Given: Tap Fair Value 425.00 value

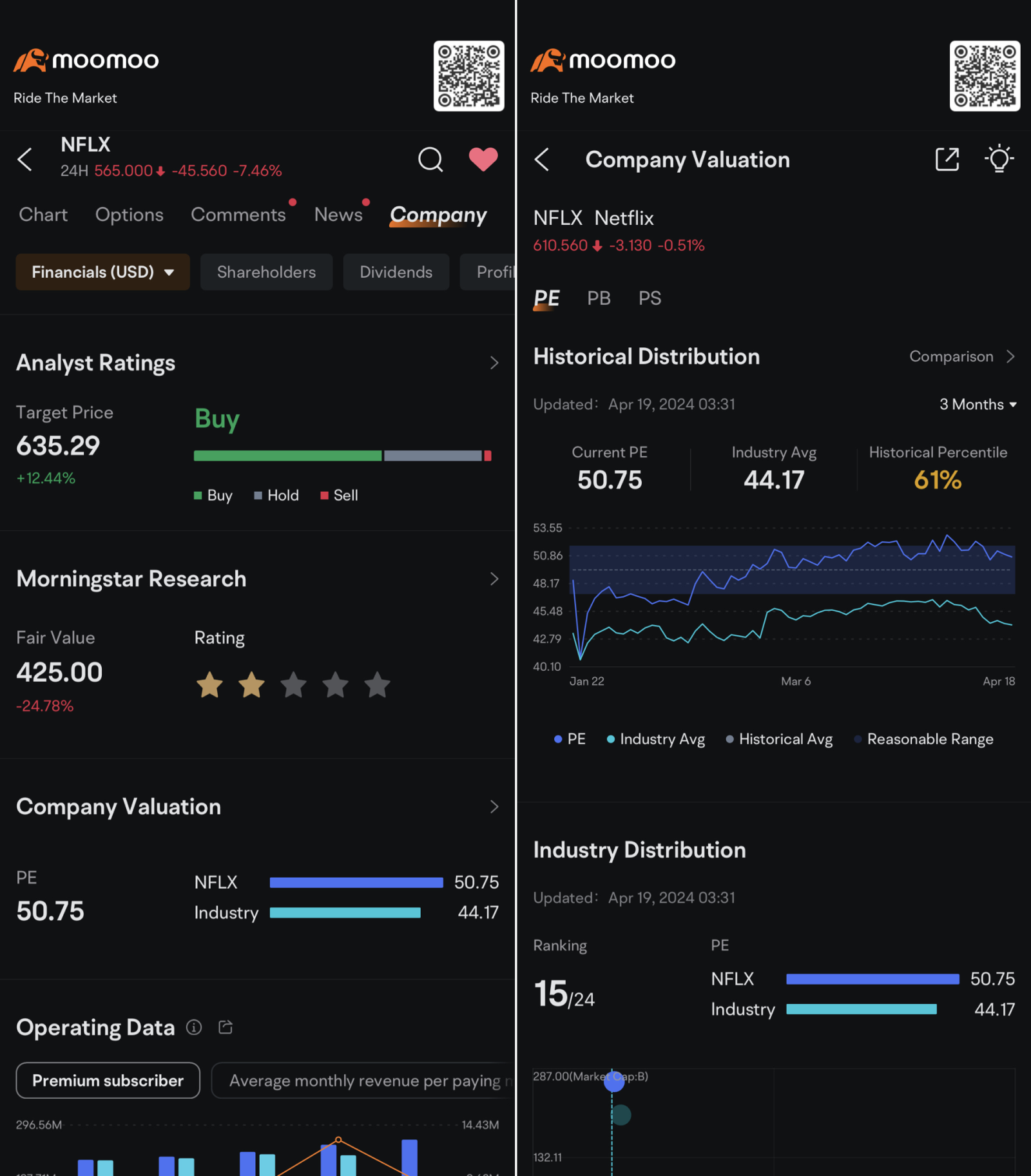Looking at the screenshot, I should pos(59,673).
